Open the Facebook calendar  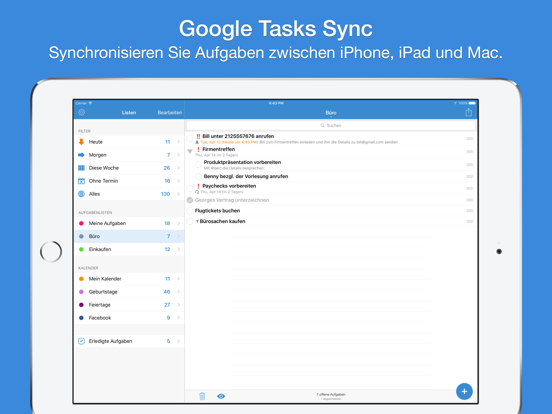129,318
